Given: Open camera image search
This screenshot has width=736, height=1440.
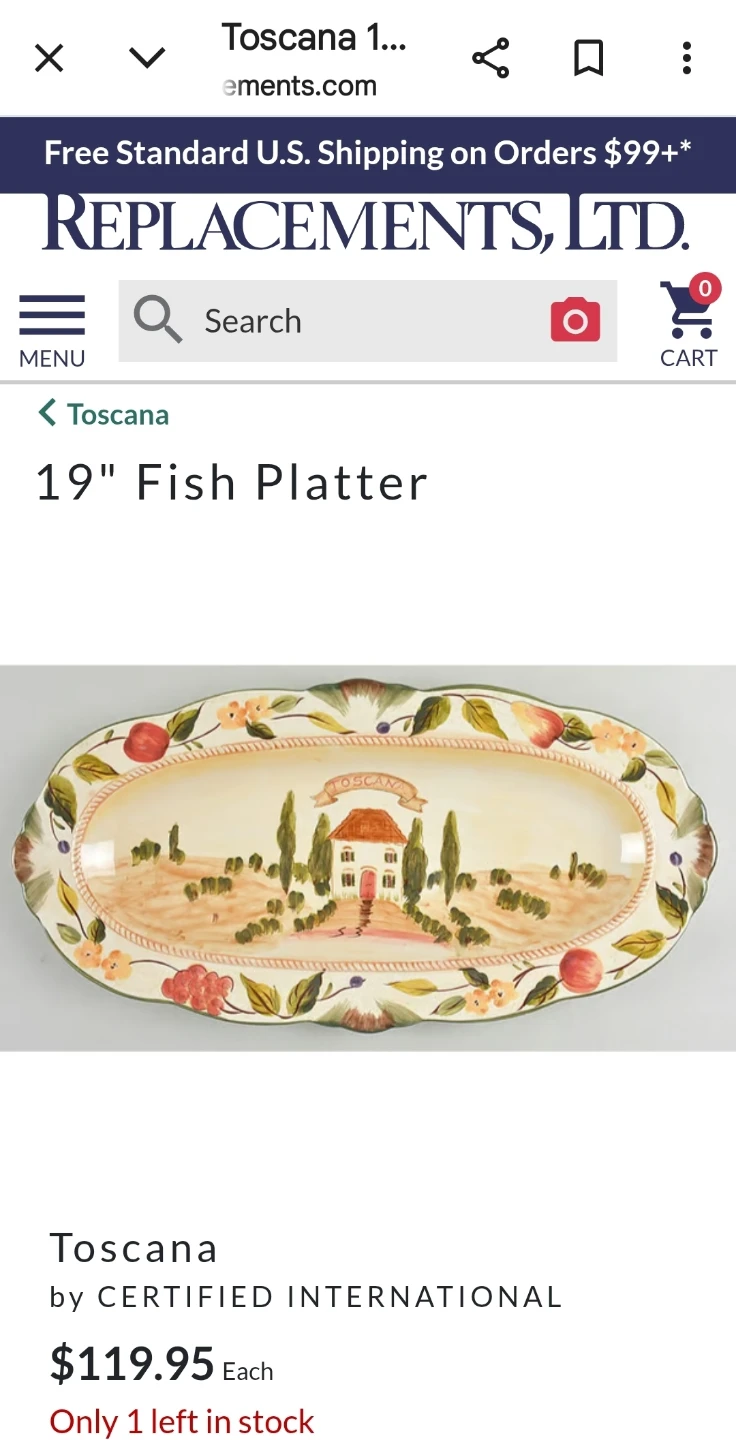Looking at the screenshot, I should pos(575,321).
